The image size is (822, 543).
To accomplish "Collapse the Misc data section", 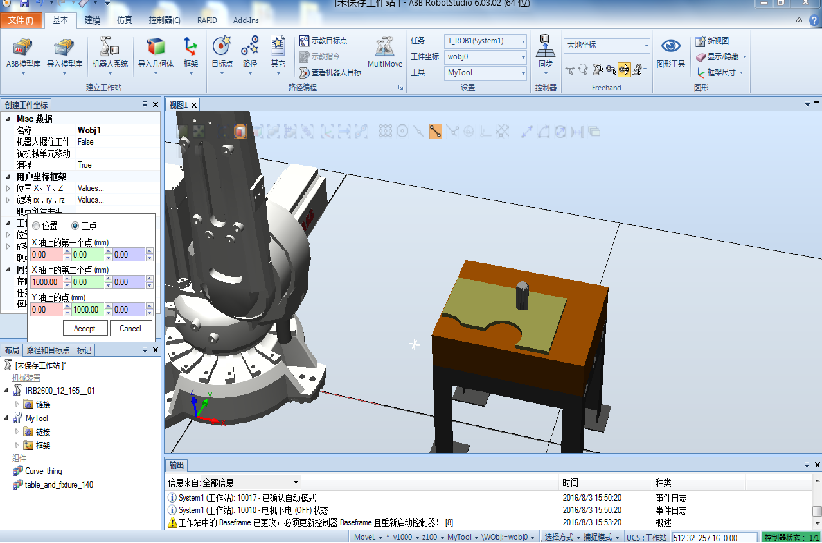I will [8, 119].
